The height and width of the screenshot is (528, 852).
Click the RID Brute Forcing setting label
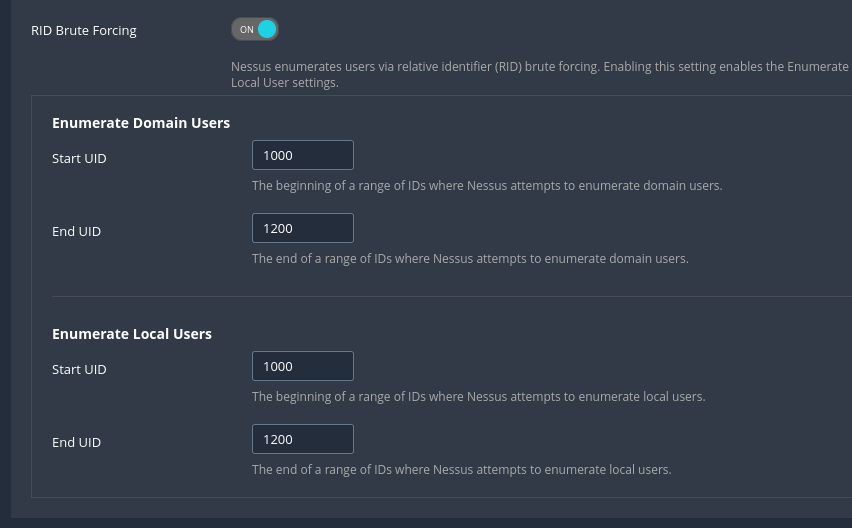84,30
